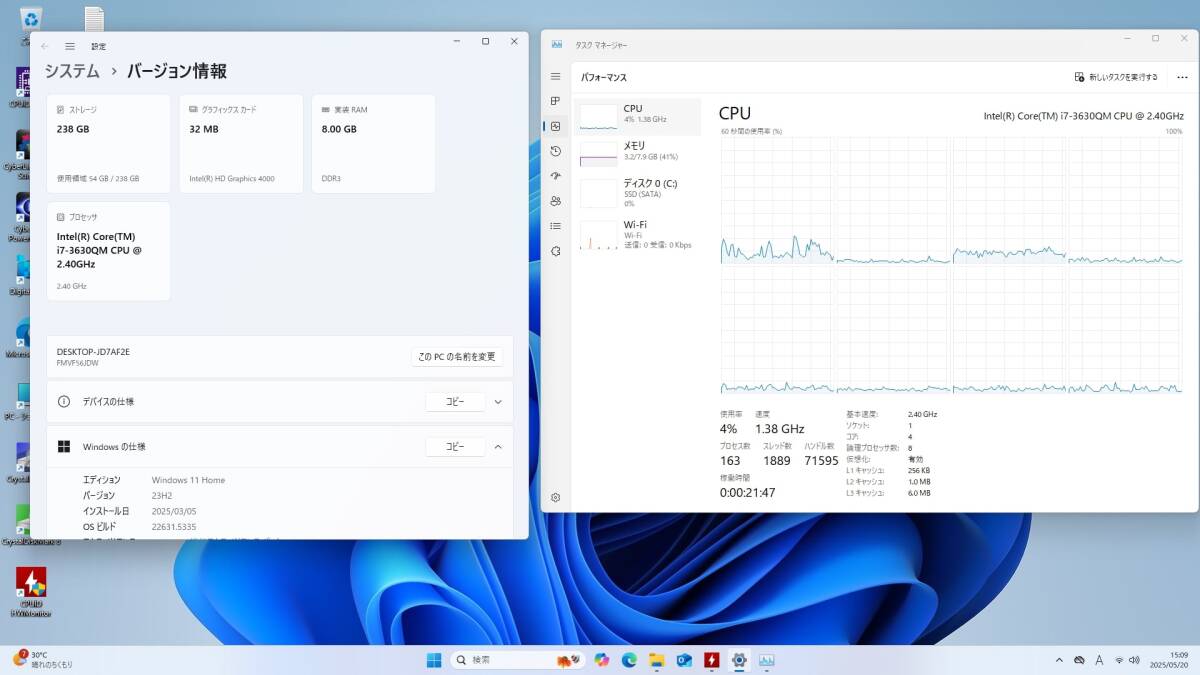Open File Explorer from taskbar
Image resolution: width=1200 pixels, height=675 pixels.
click(x=656, y=660)
